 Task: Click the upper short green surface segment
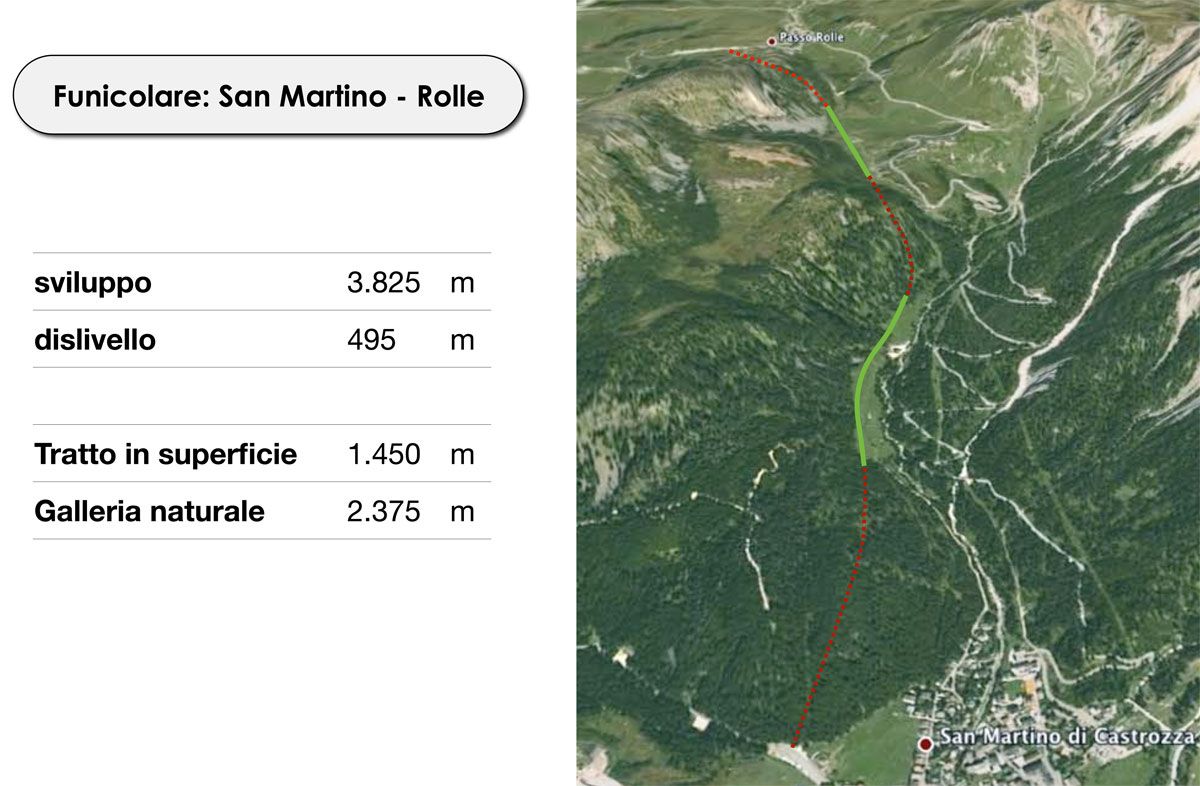pos(848,141)
